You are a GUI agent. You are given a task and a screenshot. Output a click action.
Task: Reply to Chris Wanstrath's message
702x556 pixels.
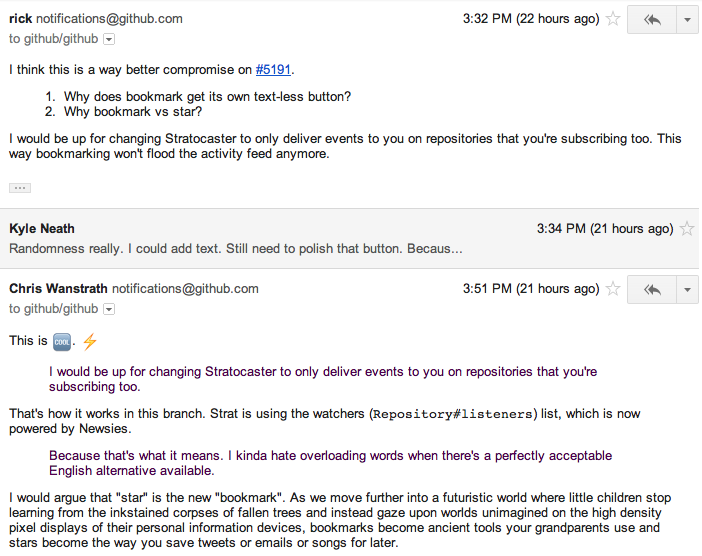click(x=652, y=289)
